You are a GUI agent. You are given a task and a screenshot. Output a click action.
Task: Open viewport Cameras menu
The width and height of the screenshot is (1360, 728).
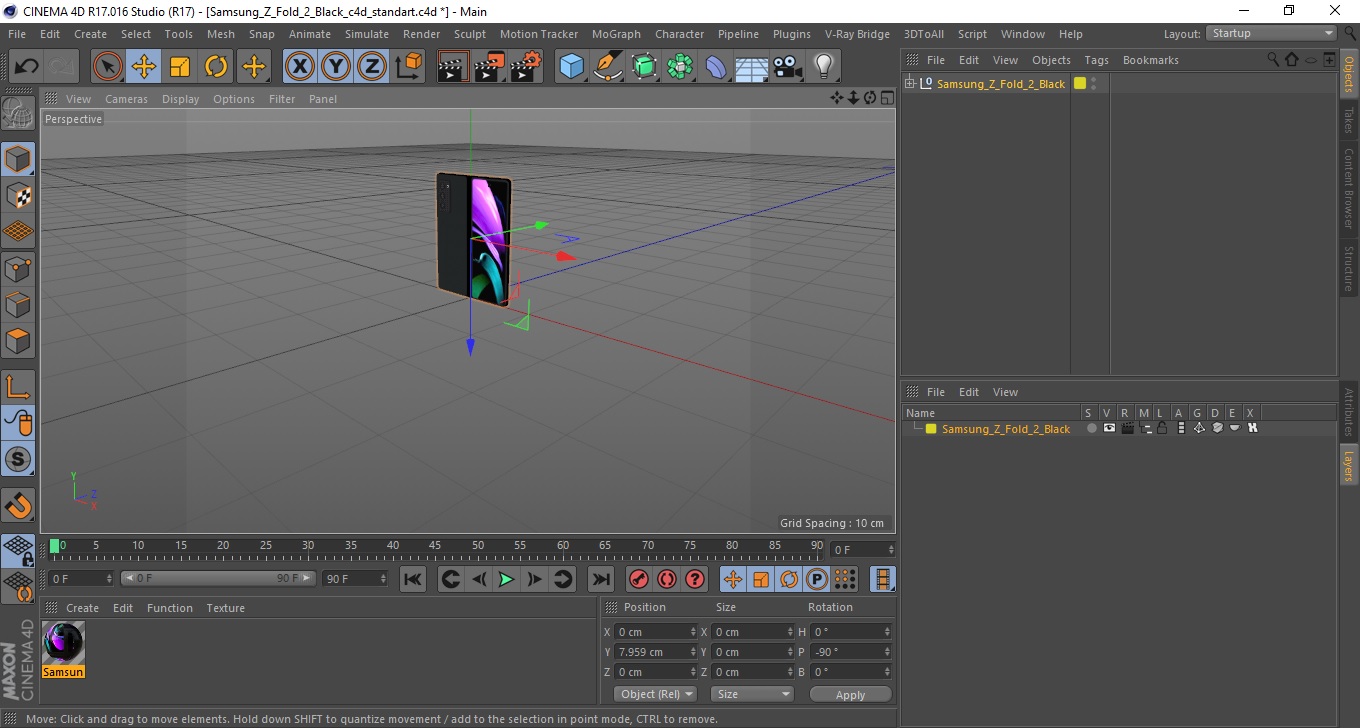(126, 99)
